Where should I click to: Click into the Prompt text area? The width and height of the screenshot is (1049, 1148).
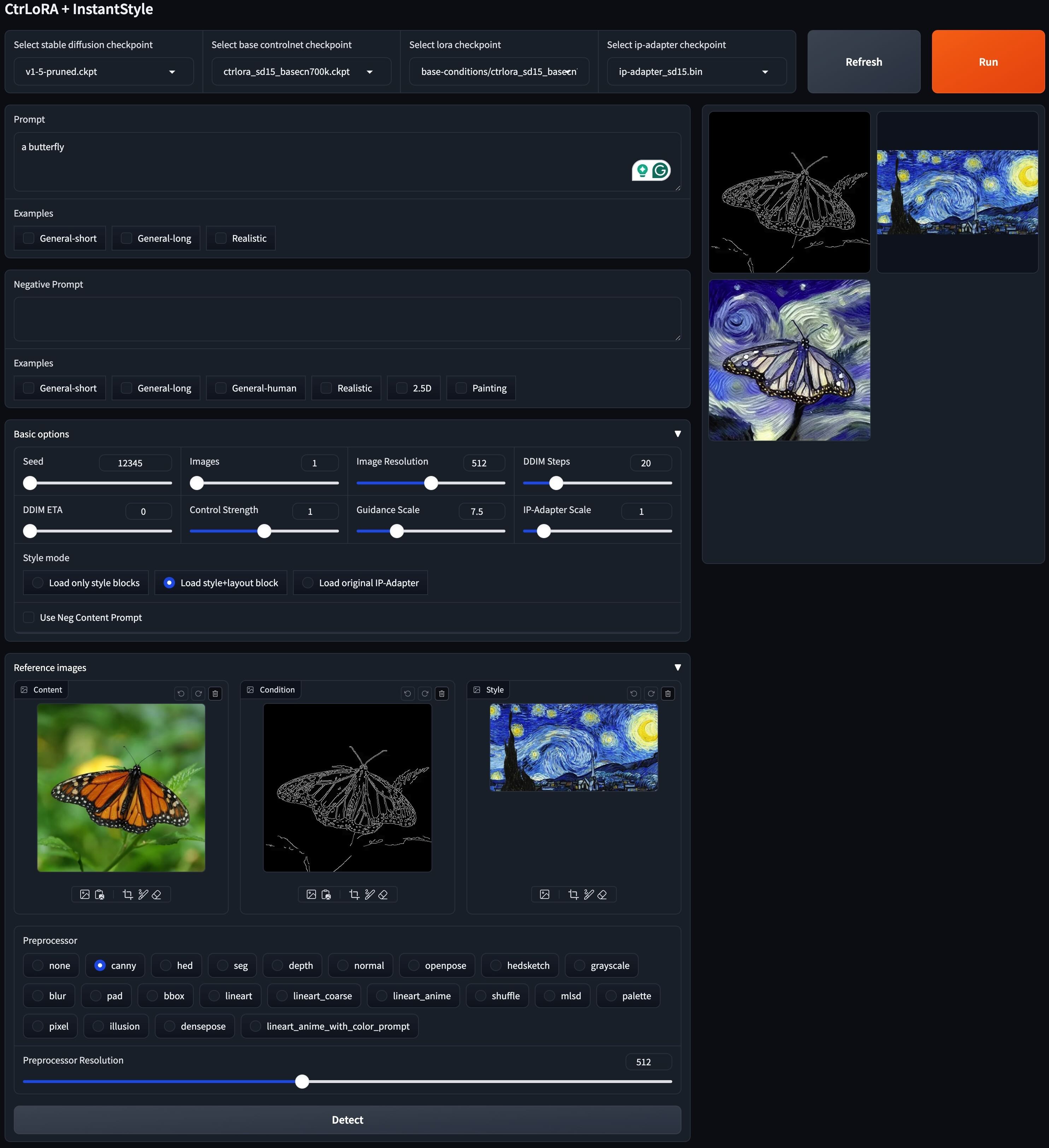347,162
